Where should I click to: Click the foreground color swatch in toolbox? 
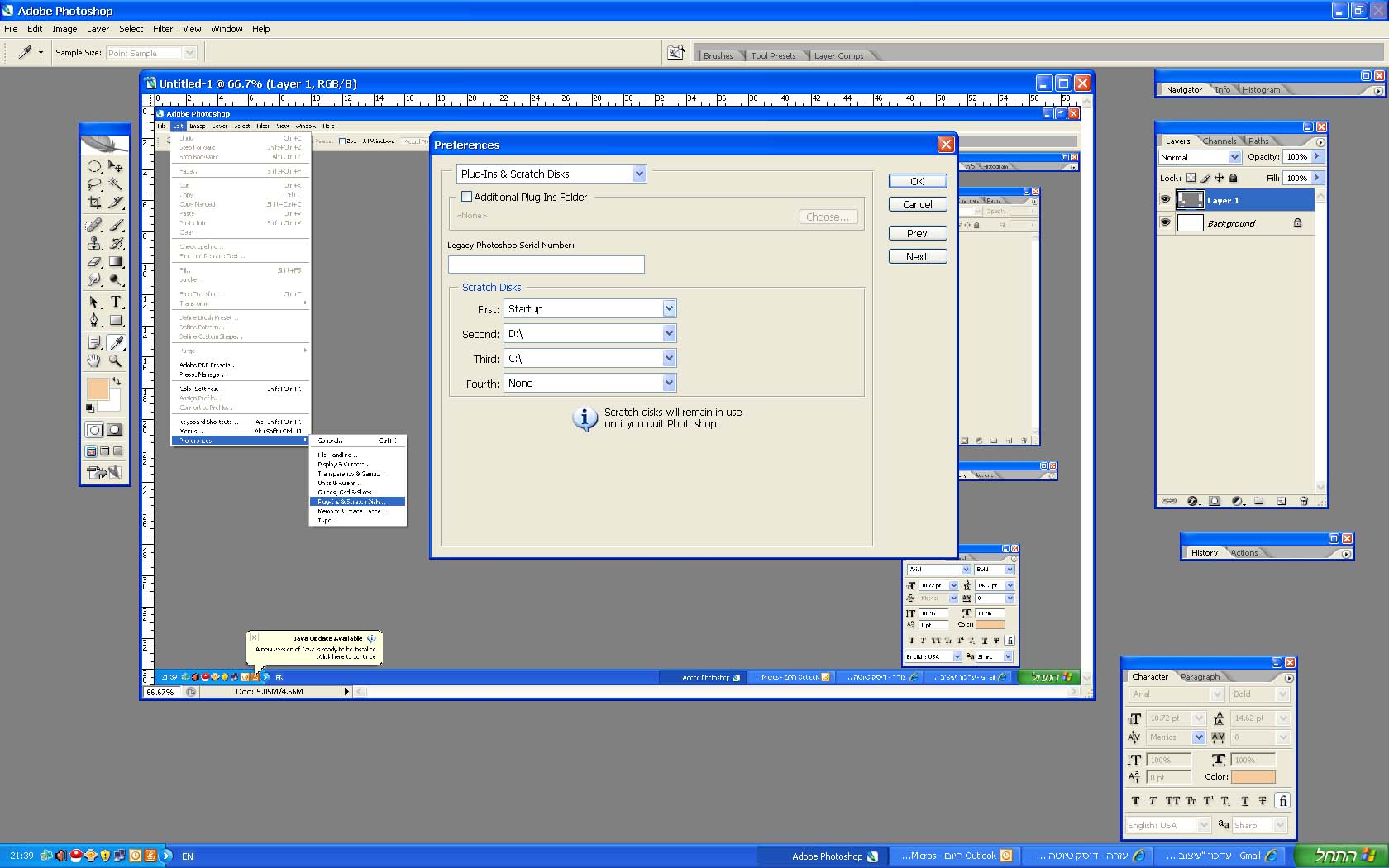[x=98, y=389]
